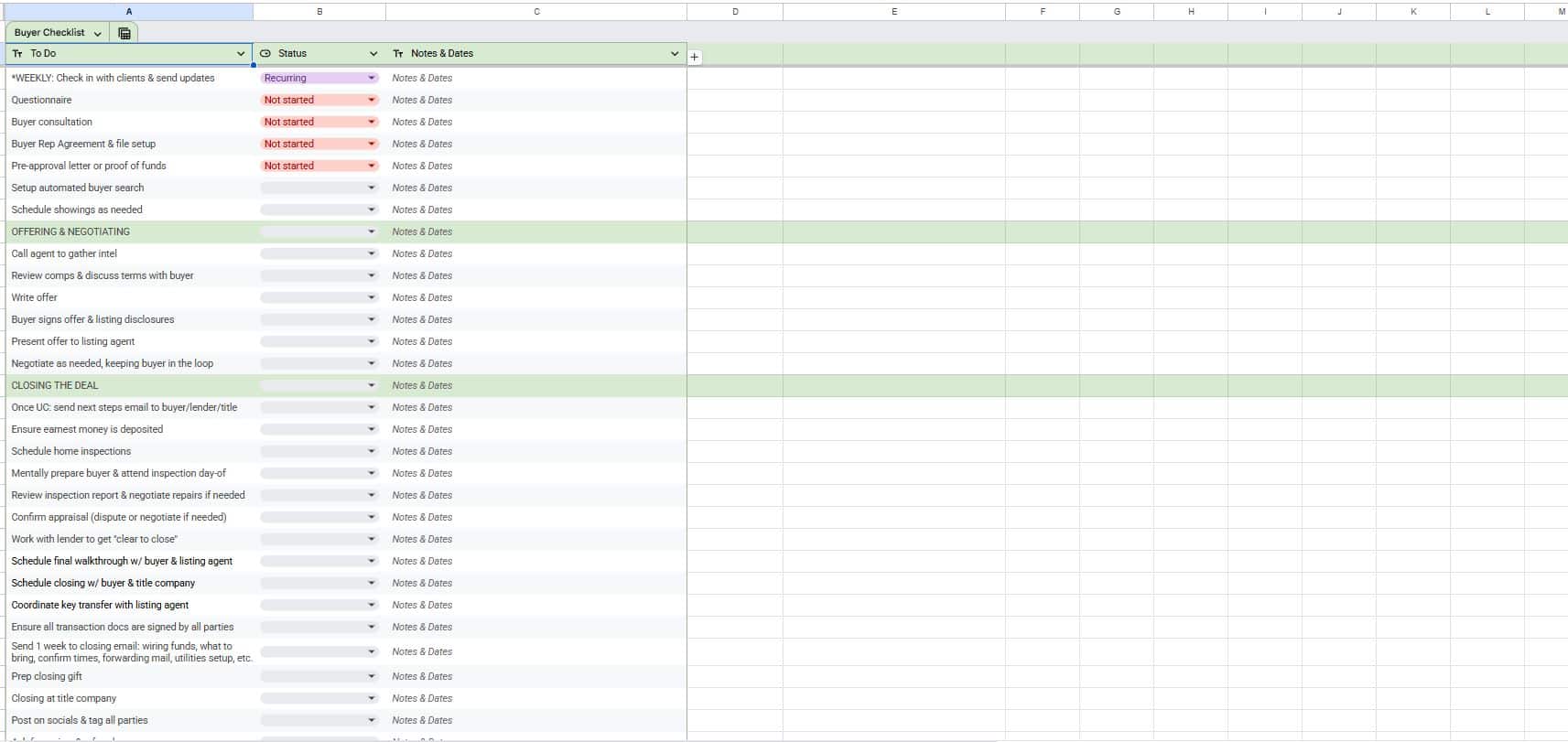Viewport: 1568px width, 742px height.
Task: Open status dropdown for Prep closing gift
Action: (372, 676)
